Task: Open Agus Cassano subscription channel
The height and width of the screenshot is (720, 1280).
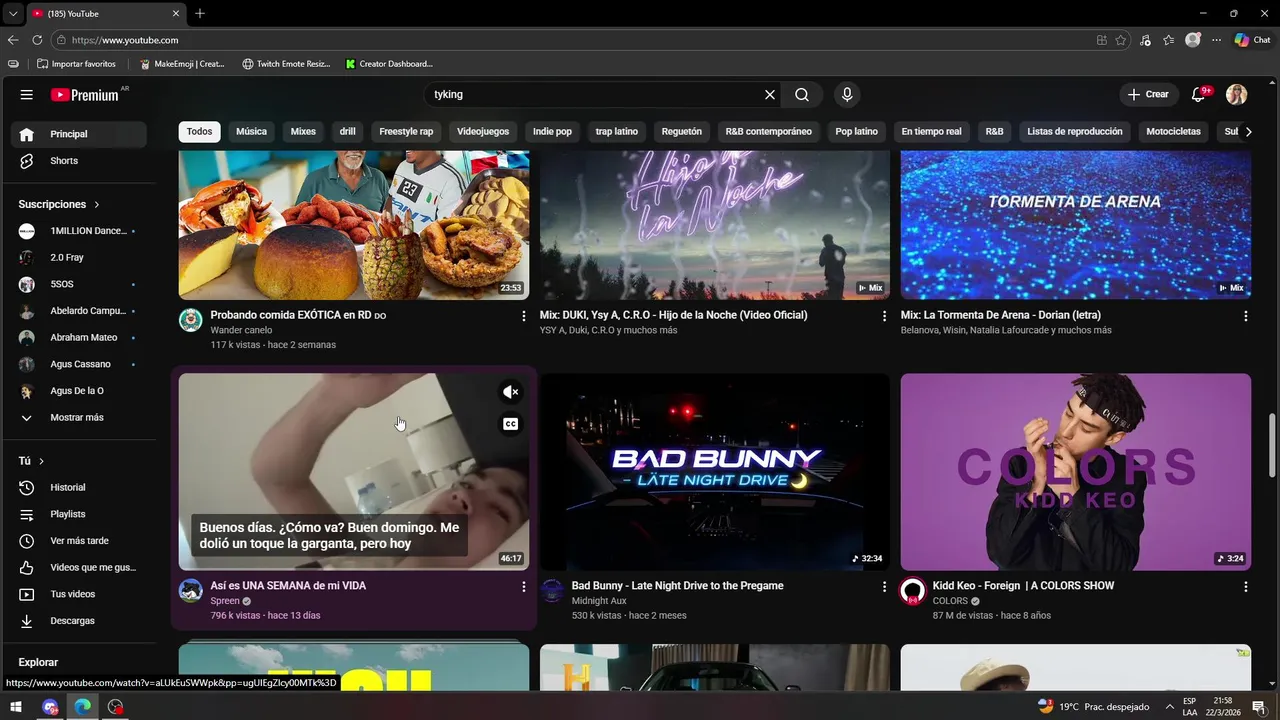Action: click(x=78, y=364)
